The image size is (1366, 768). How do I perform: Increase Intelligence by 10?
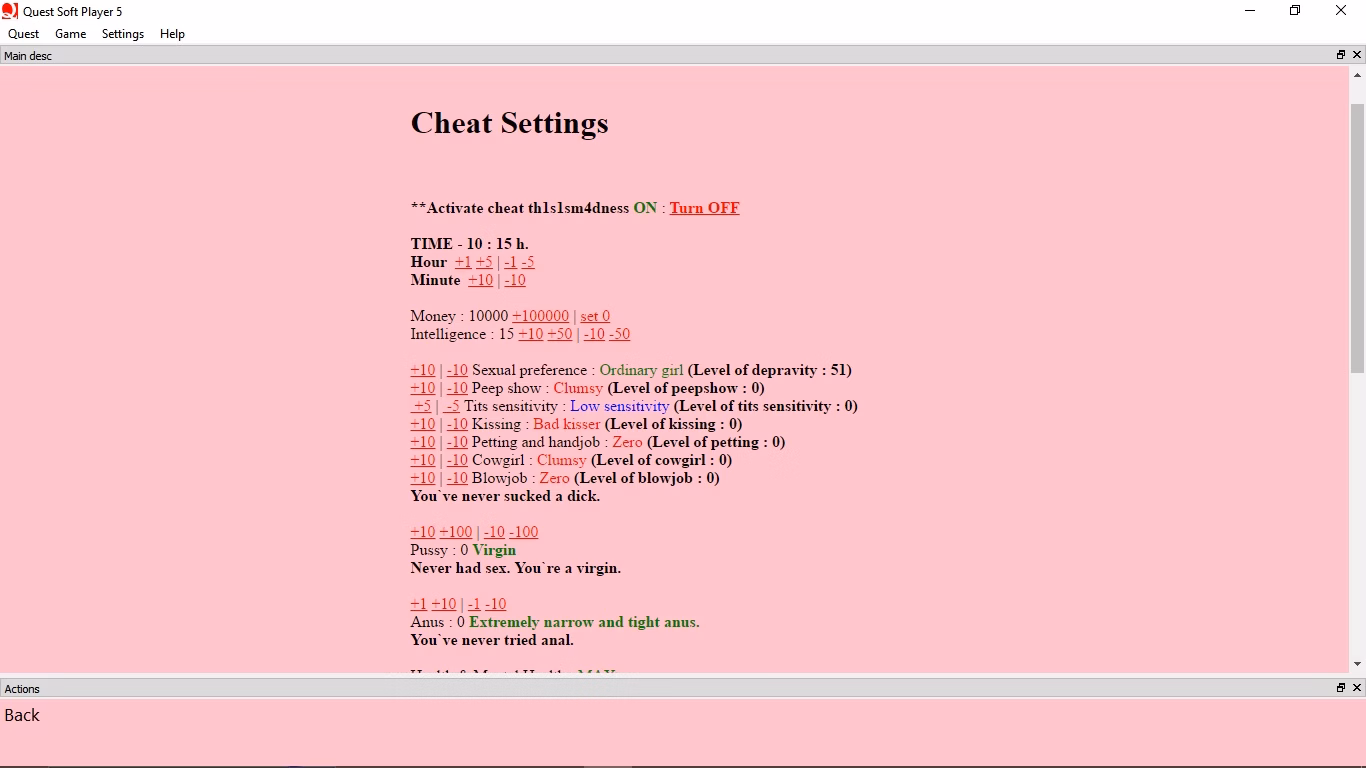pyautogui.click(x=531, y=334)
